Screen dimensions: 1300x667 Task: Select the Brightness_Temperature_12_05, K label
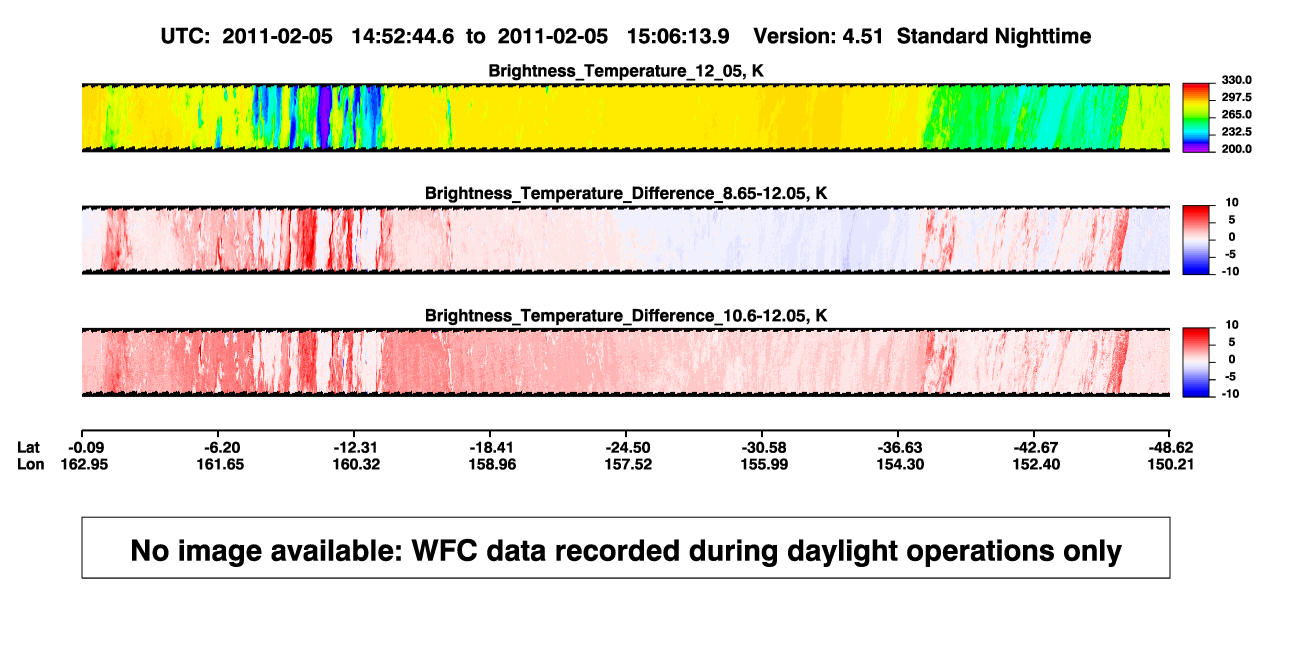pos(626,70)
